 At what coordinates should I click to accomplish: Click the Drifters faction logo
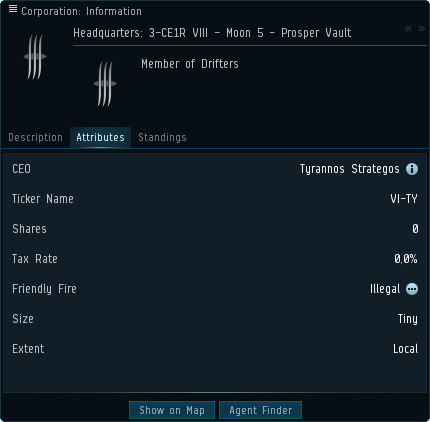(105, 84)
